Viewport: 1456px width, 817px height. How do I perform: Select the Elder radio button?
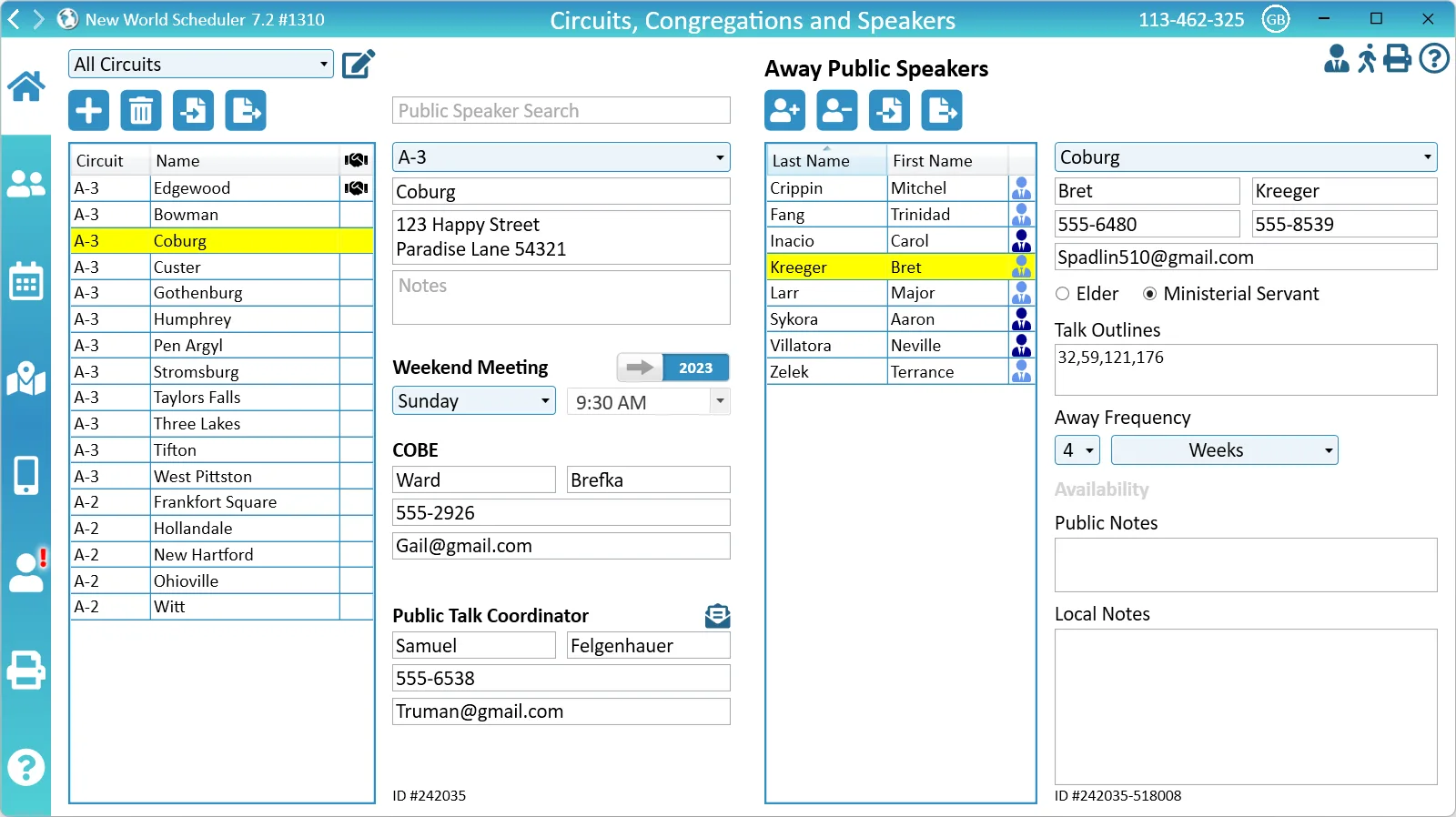tap(1062, 294)
